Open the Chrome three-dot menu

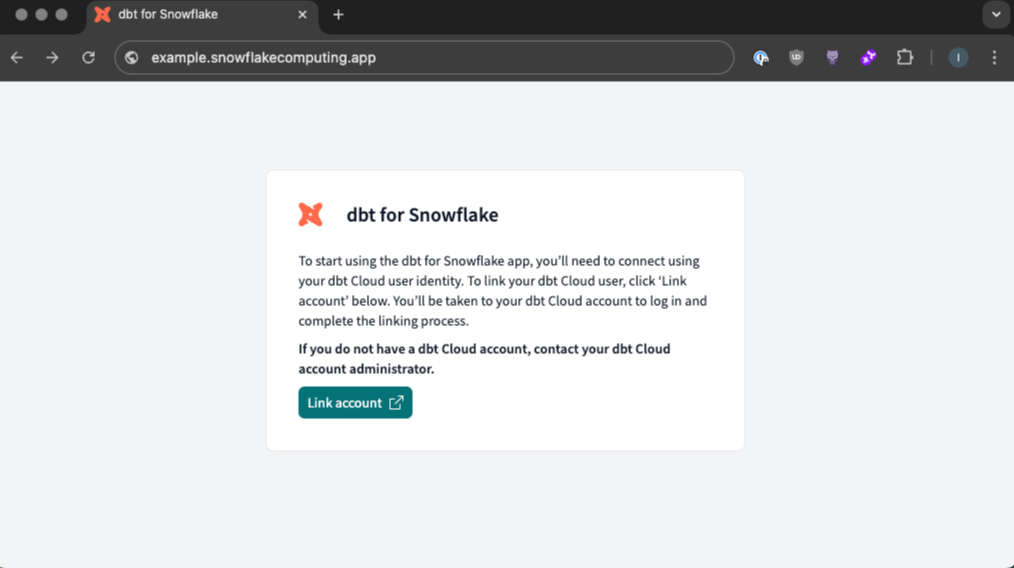(994, 58)
